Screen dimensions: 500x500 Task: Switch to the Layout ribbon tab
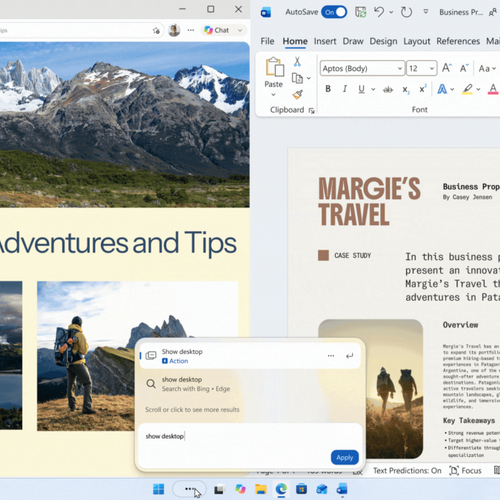tap(417, 41)
